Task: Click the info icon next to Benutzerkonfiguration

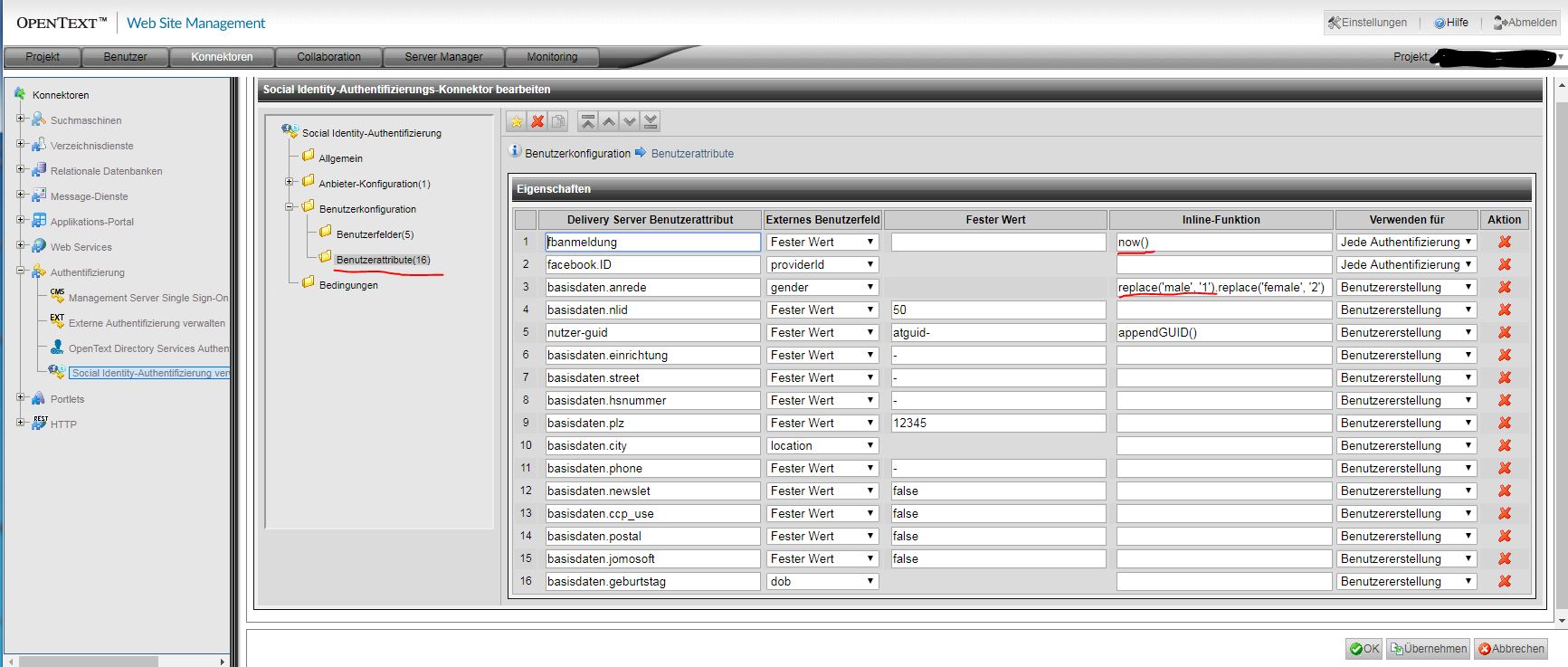Action: click(515, 152)
